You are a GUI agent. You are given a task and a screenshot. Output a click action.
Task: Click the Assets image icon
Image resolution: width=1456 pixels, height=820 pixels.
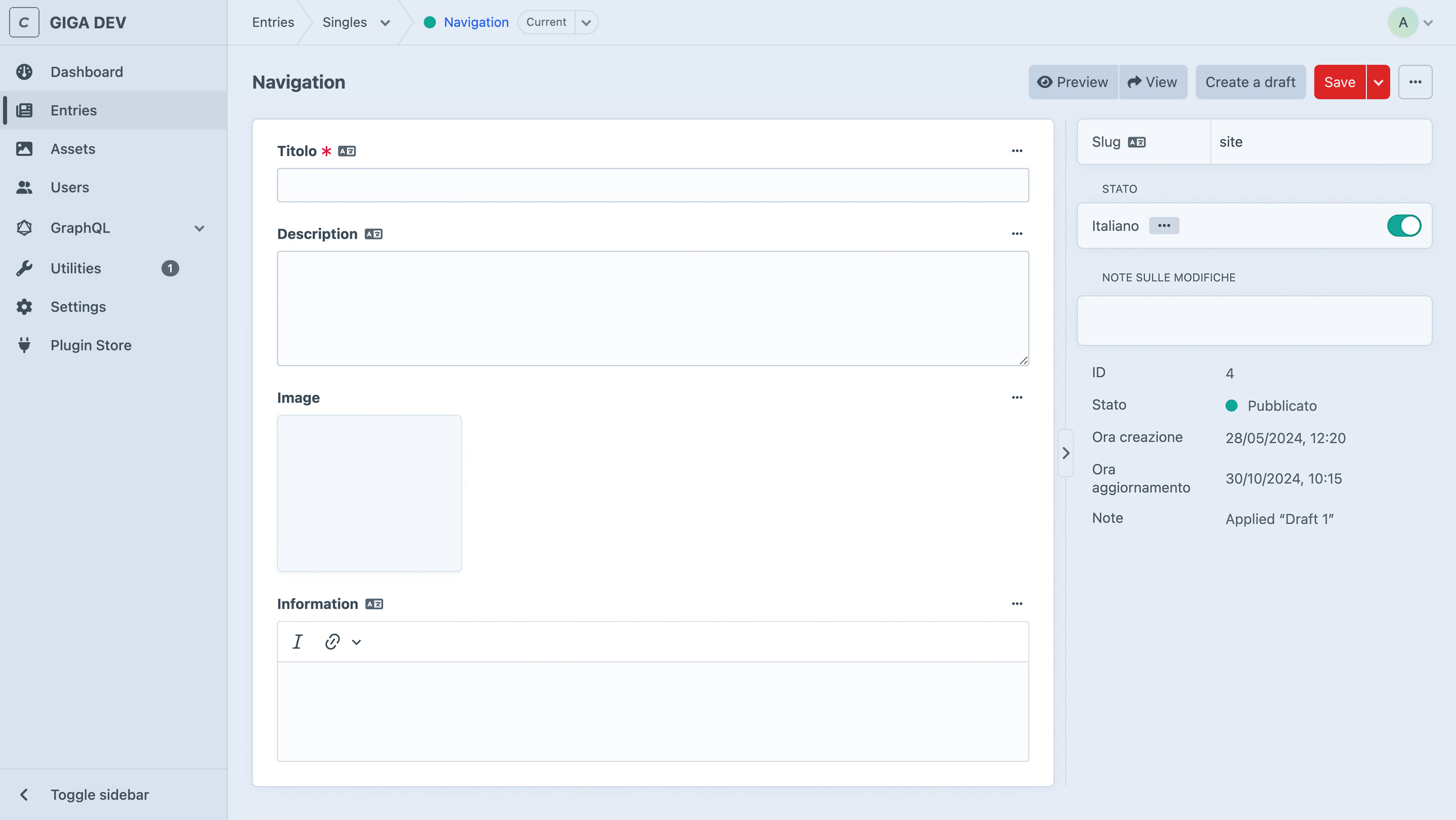point(24,149)
